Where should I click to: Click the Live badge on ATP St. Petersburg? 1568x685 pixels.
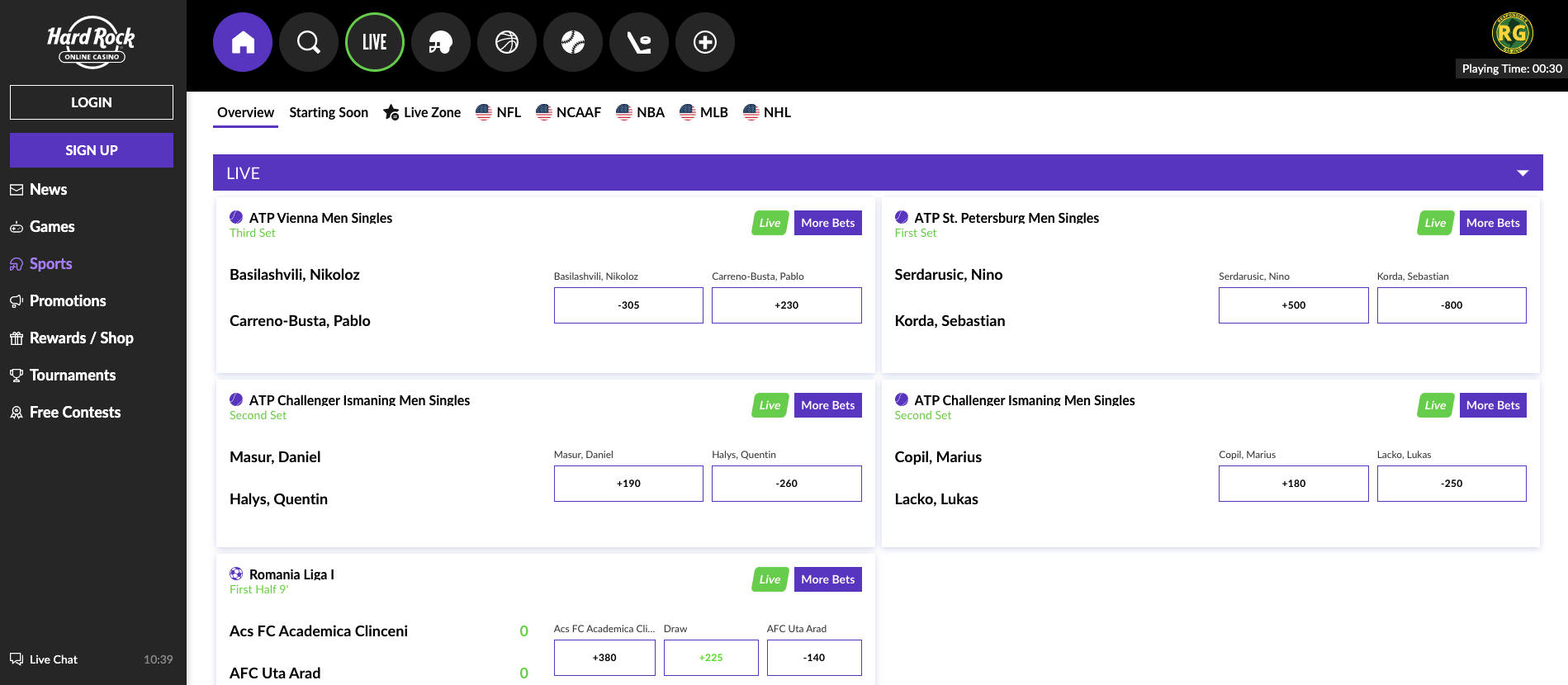pos(1435,223)
